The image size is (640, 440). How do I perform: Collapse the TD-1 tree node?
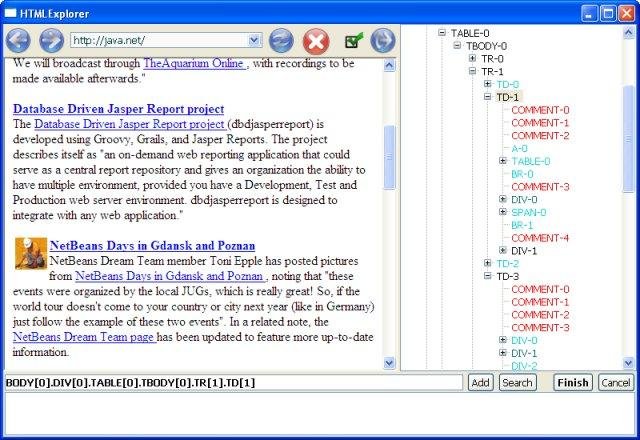tap(487, 96)
